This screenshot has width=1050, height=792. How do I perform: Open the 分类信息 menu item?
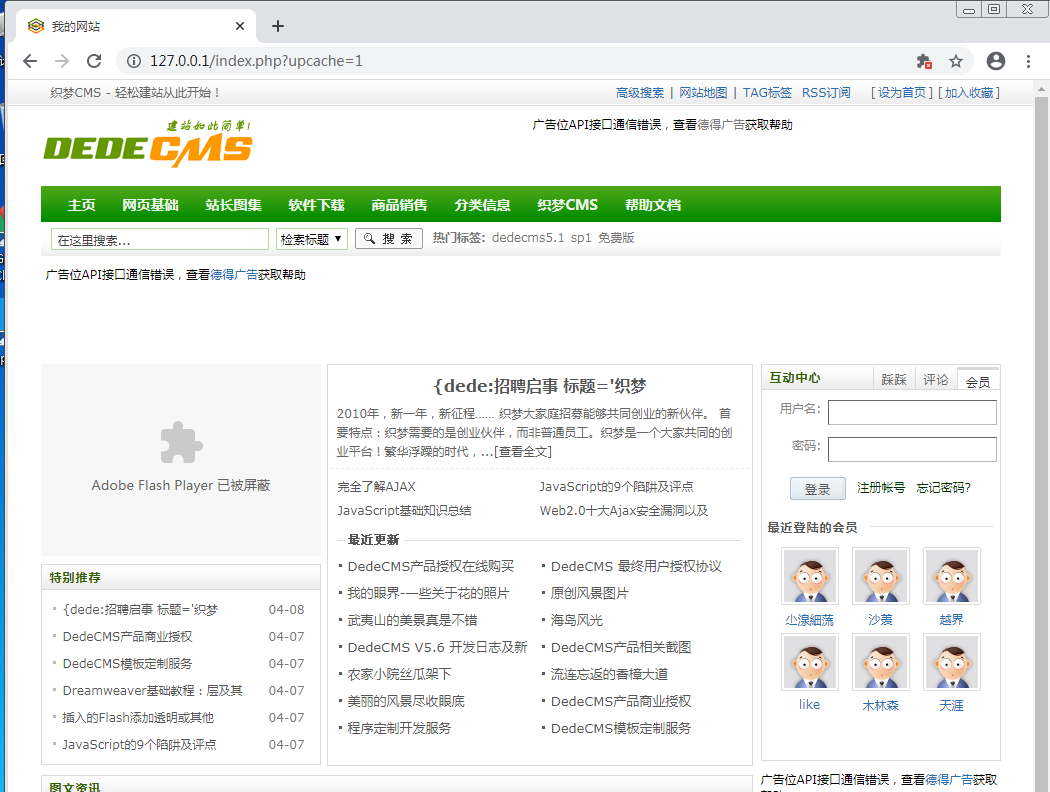coord(483,204)
